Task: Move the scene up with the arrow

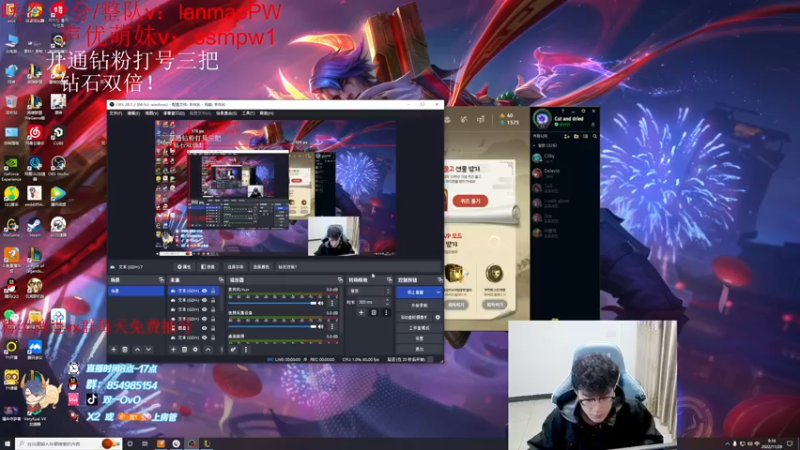Action: pos(137,349)
